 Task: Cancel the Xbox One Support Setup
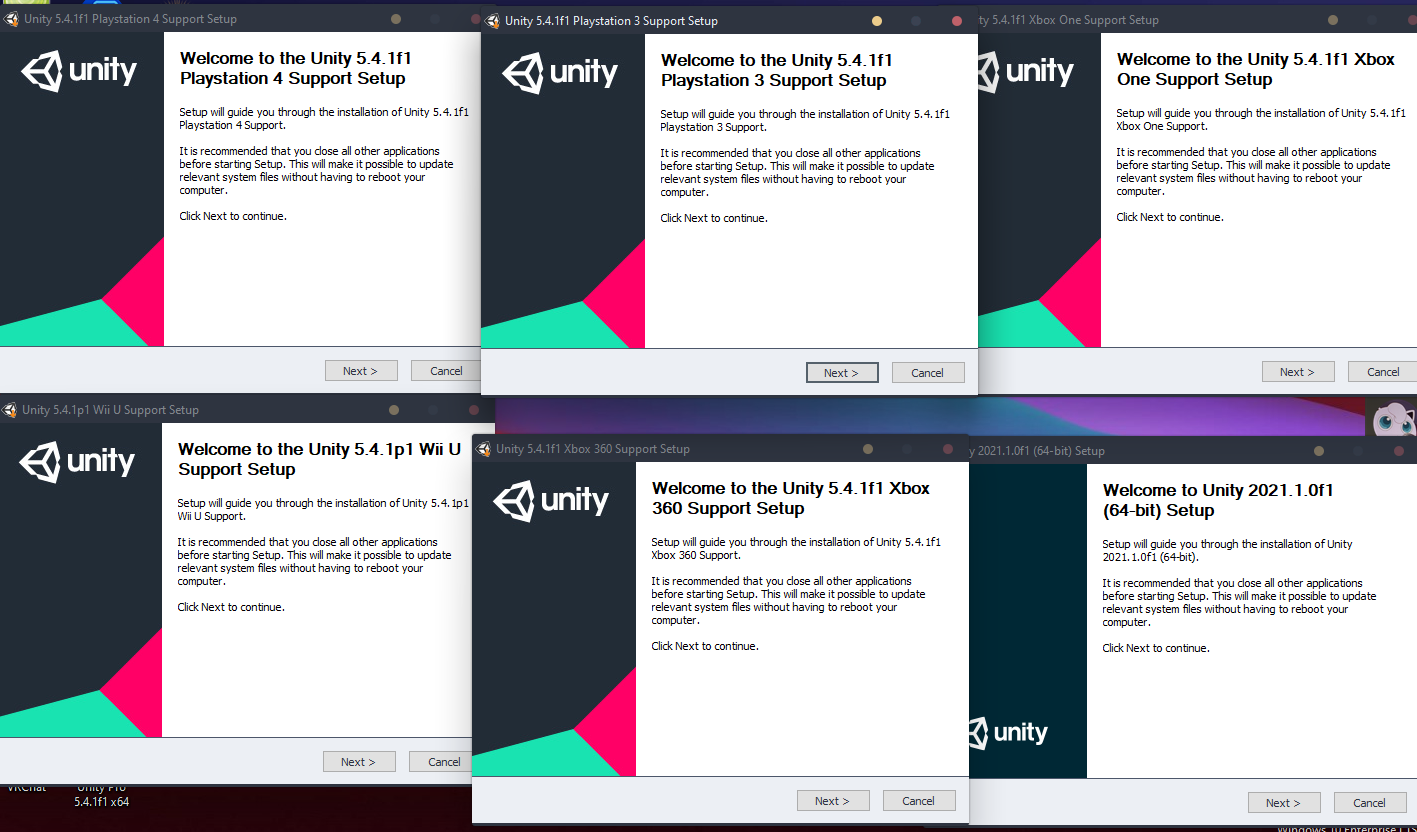coord(1383,372)
